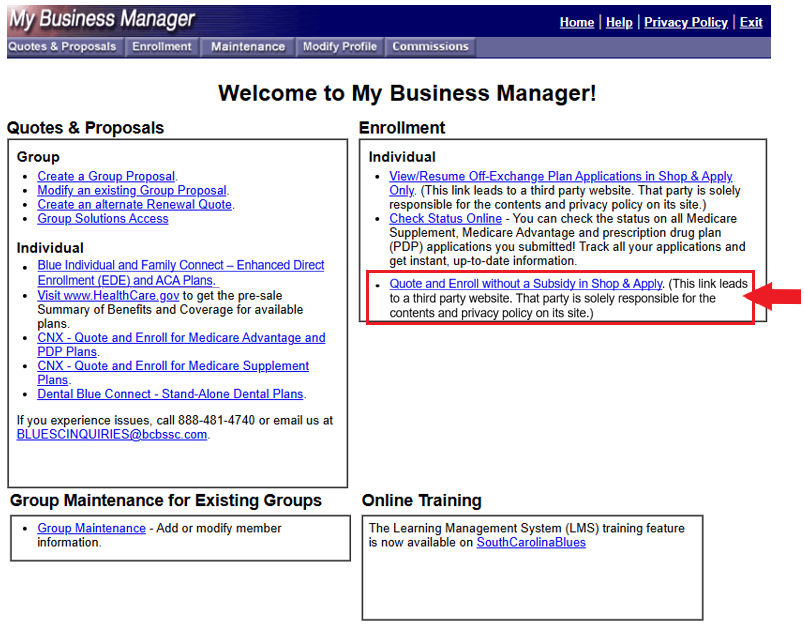This screenshot has width=804, height=626.
Task: Click Exit to log out
Action: pos(751,22)
